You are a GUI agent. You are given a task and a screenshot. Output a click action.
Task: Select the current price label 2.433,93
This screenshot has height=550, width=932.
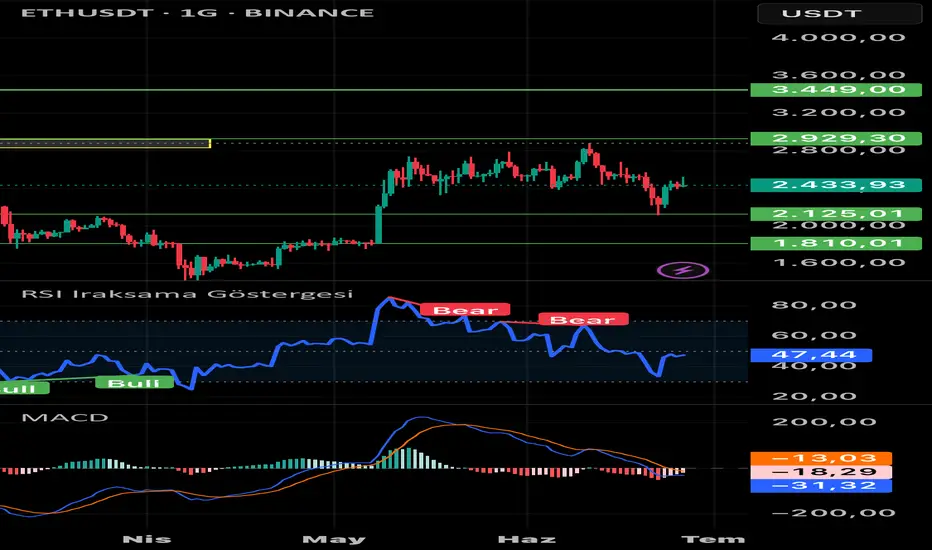pos(836,185)
